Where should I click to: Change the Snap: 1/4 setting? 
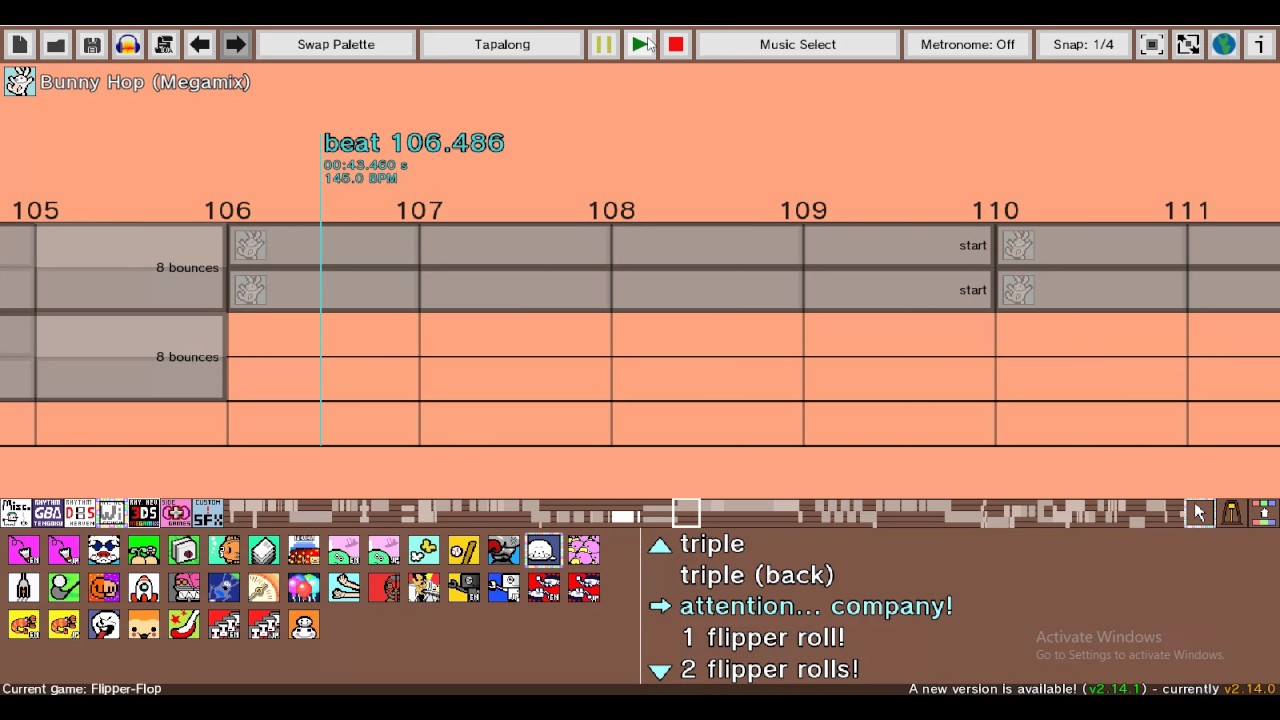click(x=1083, y=44)
